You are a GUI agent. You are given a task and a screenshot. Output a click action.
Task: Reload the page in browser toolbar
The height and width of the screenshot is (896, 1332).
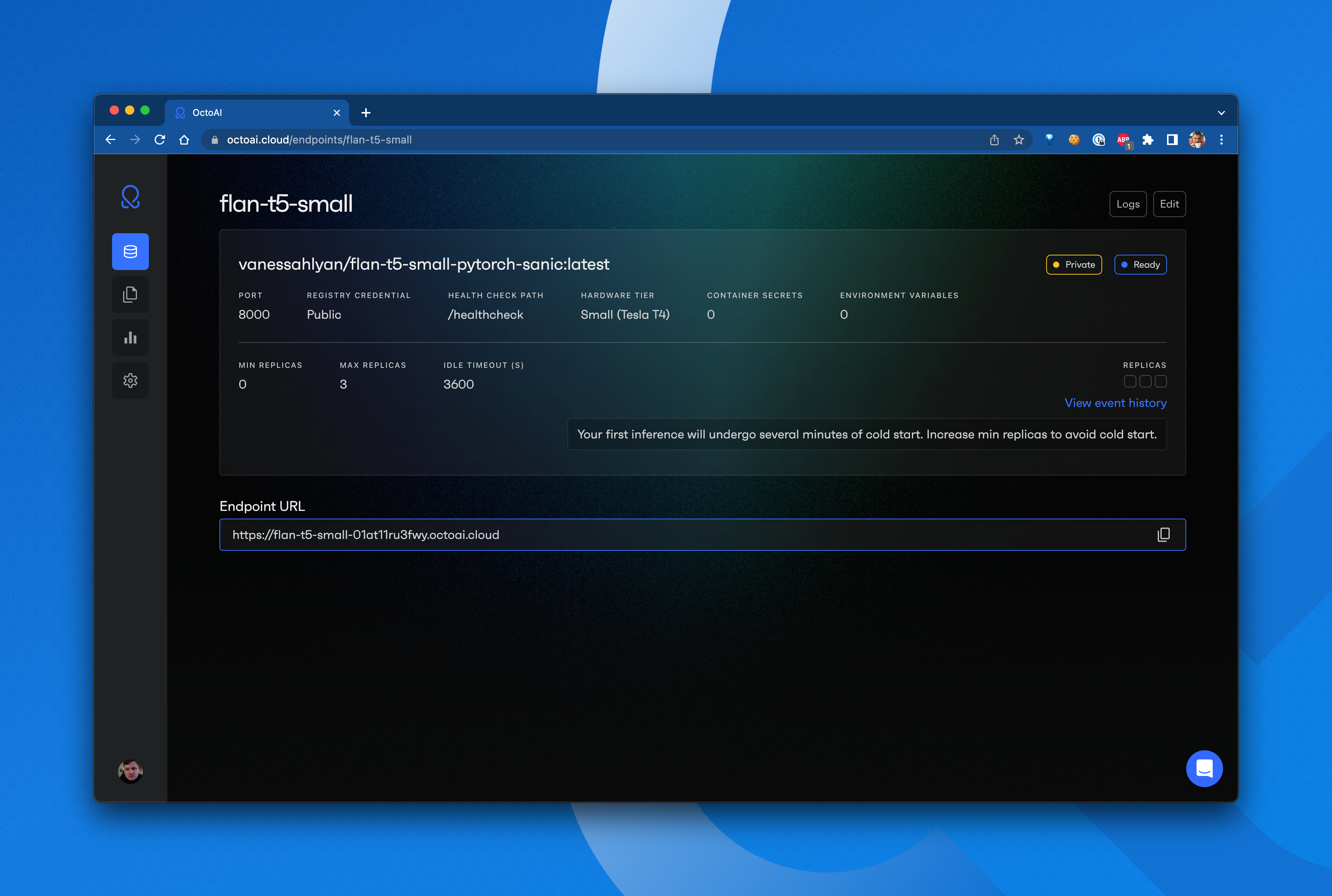coord(160,140)
